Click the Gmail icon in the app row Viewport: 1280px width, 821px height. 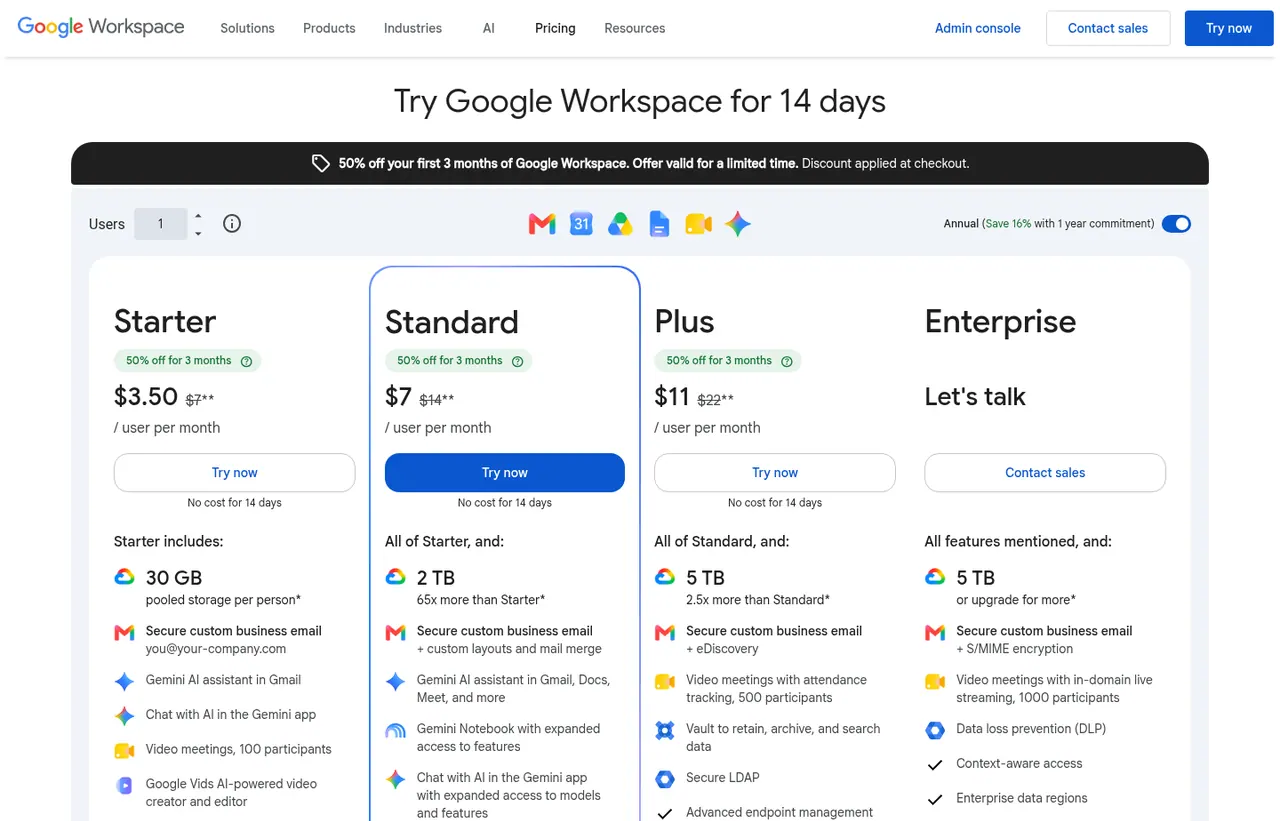(542, 224)
